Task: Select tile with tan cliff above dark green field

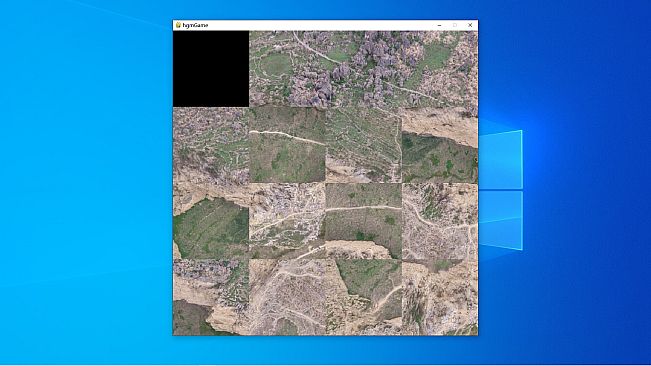Action: point(440,145)
